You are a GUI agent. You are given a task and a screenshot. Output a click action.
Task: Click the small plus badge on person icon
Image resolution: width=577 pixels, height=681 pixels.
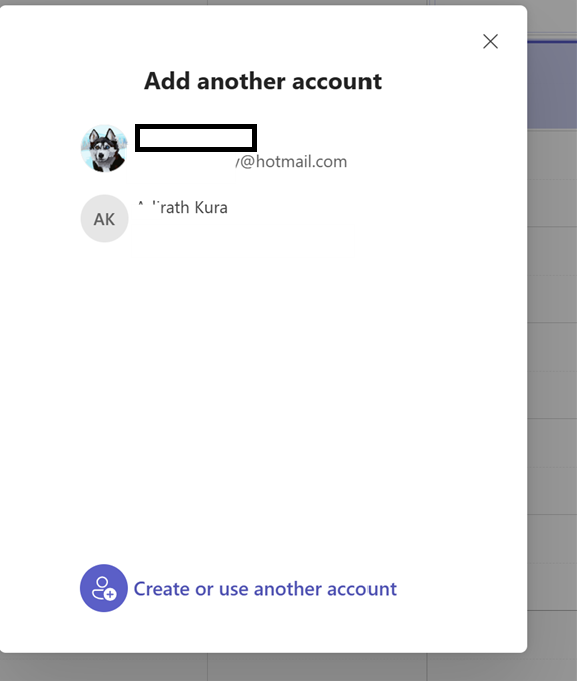pyautogui.click(x=110, y=594)
